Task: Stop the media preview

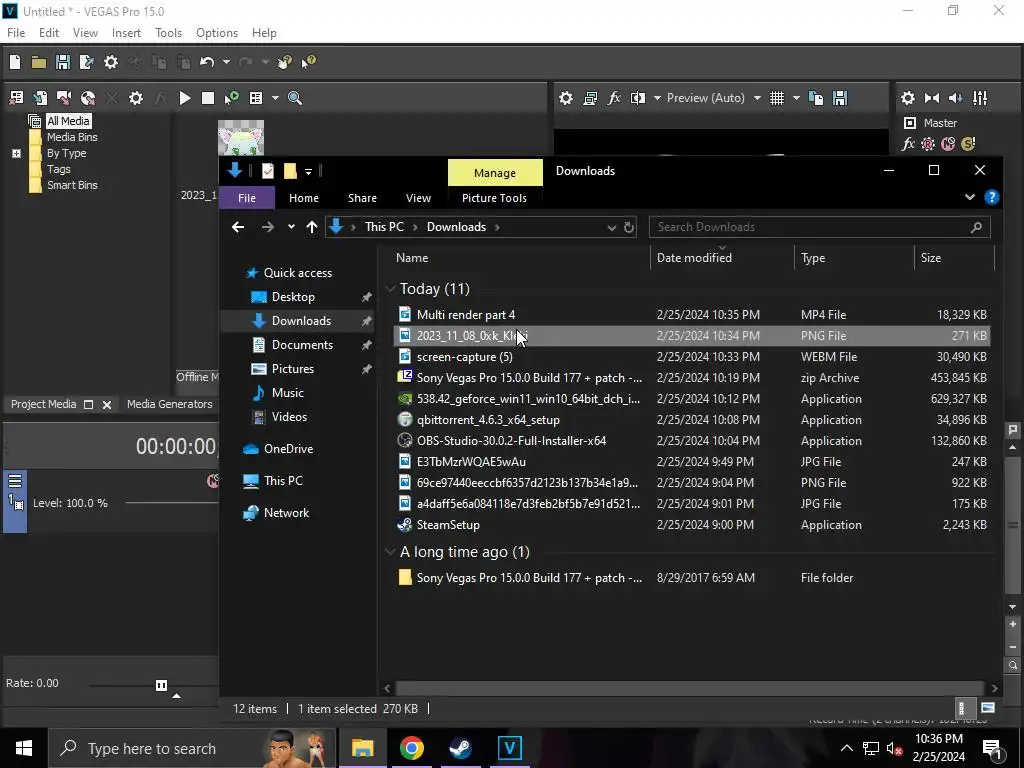Action: [208, 98]
